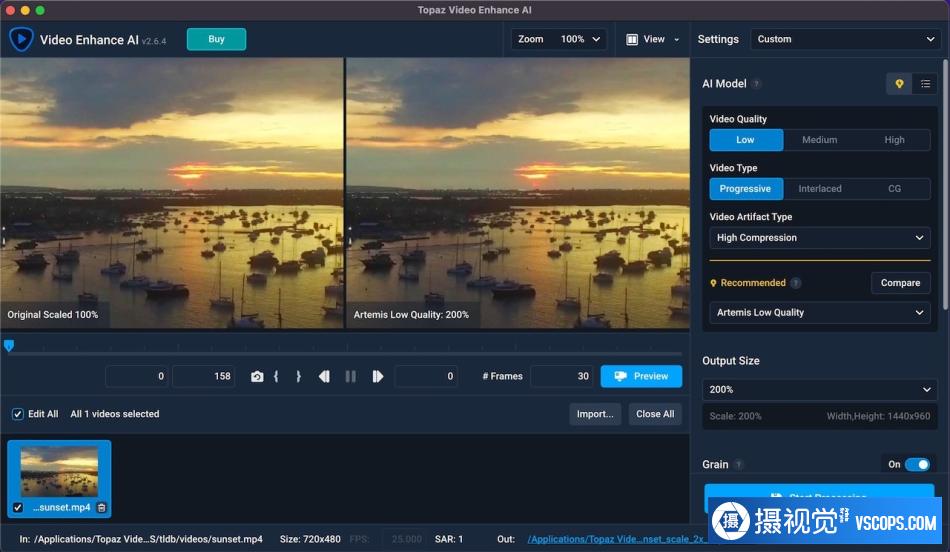Screen dimensions: 950x552
Task: Click the Buy button
Action: pyautogui.click(x=216, y=39)
